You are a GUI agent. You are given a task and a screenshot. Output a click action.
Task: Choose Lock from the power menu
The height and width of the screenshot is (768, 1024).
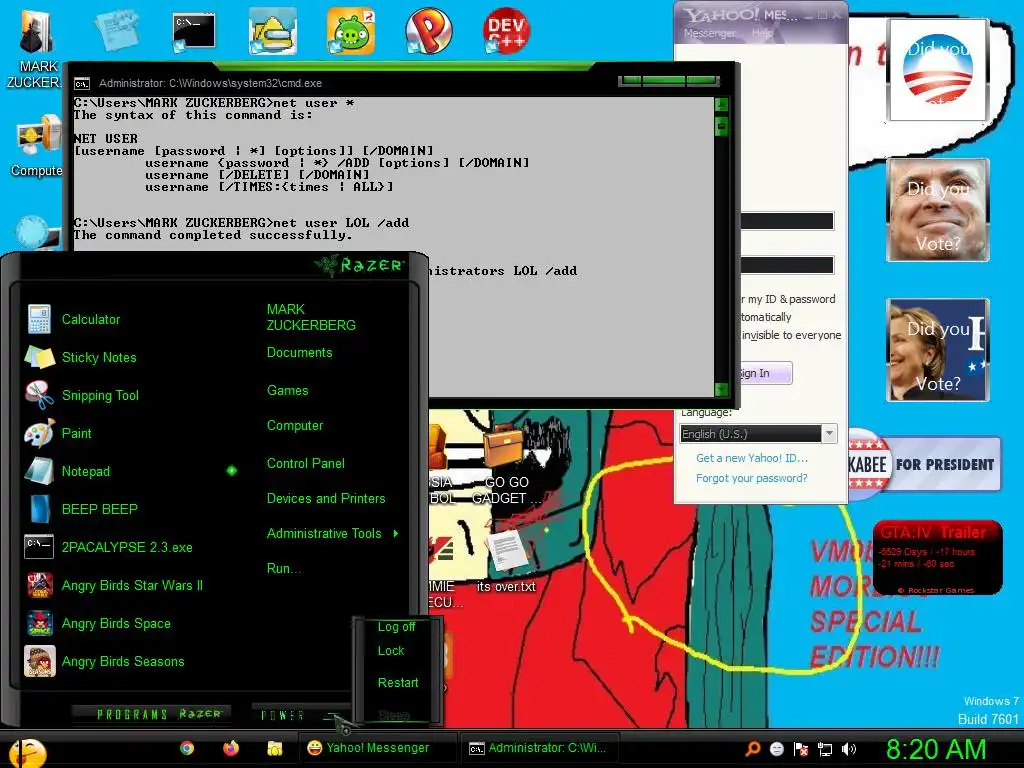pos(391,651)
